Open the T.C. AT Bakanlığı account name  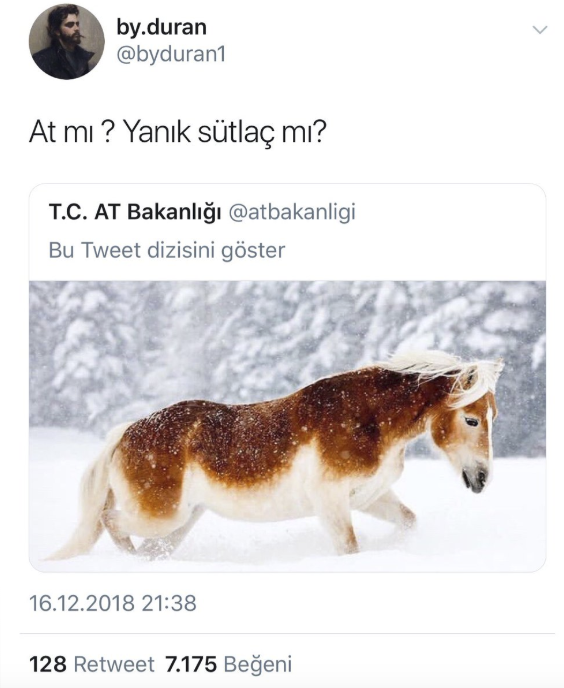135,212
